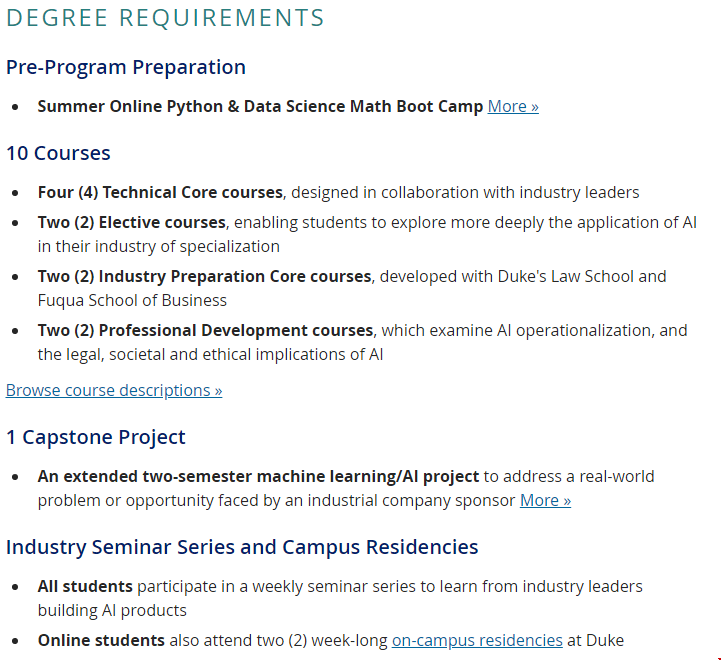
Task: Click the industrial company sponsor text
Action: 419,500
